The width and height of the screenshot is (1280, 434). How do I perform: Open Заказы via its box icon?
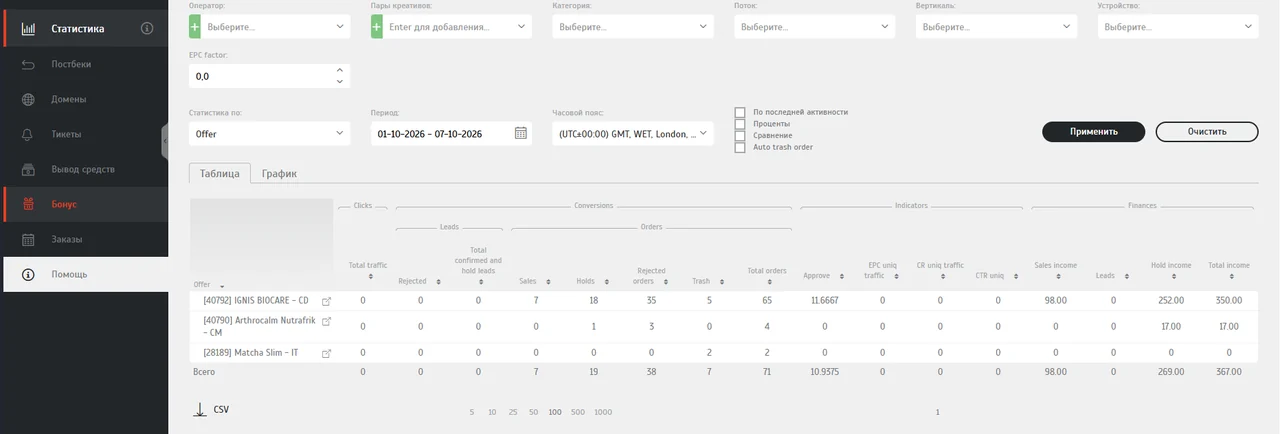(29, 239)
